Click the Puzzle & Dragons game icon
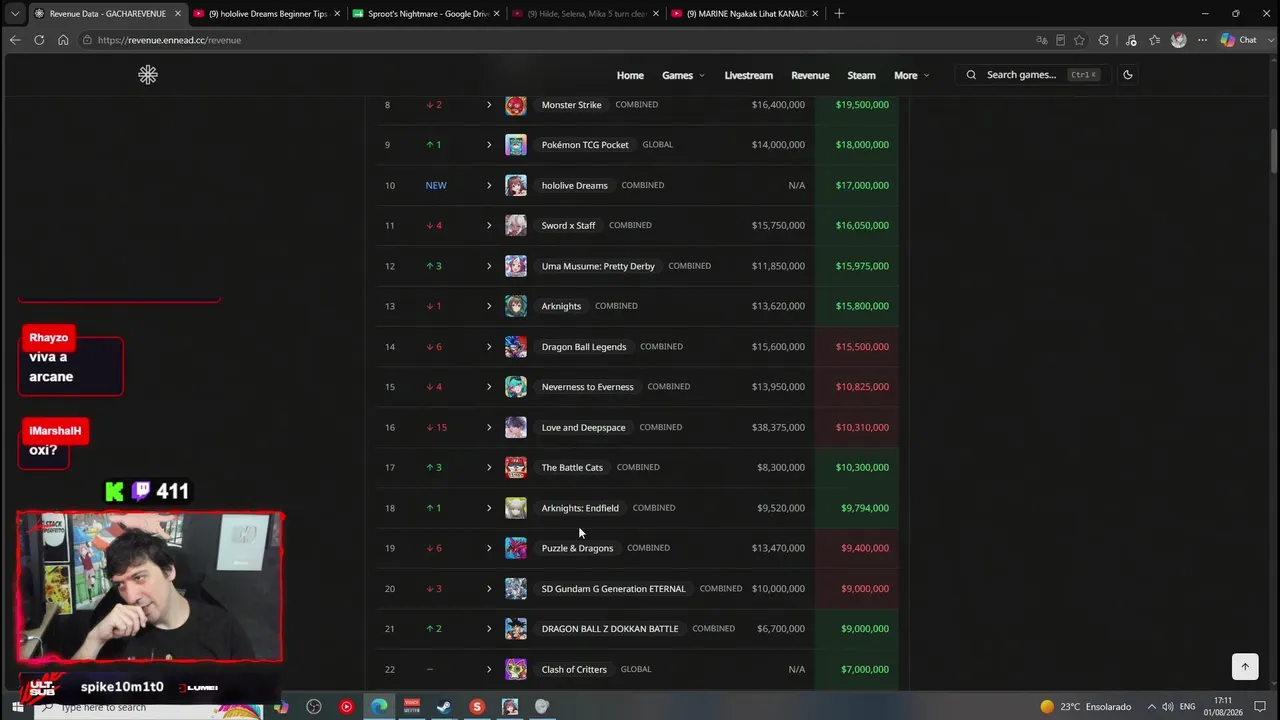Screen dimensions: 1280x720 pyautogui.click(x=516, y=548)
